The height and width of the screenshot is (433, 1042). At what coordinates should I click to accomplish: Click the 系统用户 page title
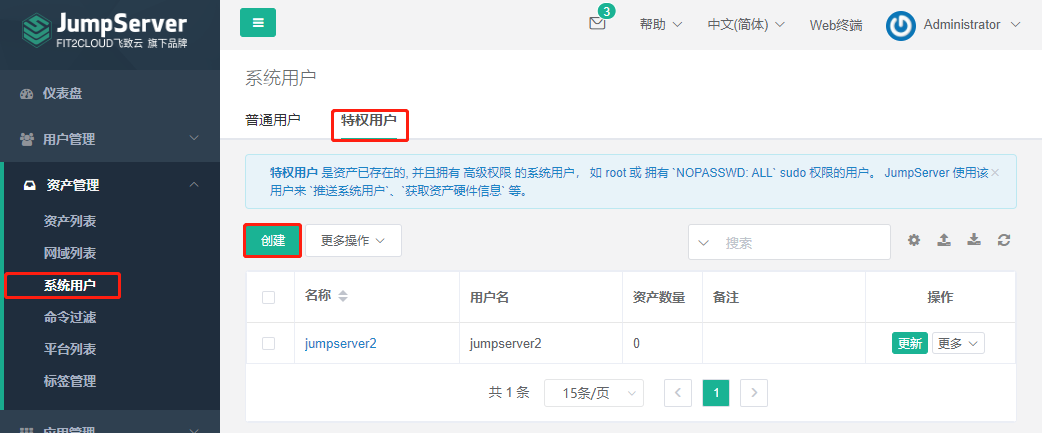[x=280, y=77]
